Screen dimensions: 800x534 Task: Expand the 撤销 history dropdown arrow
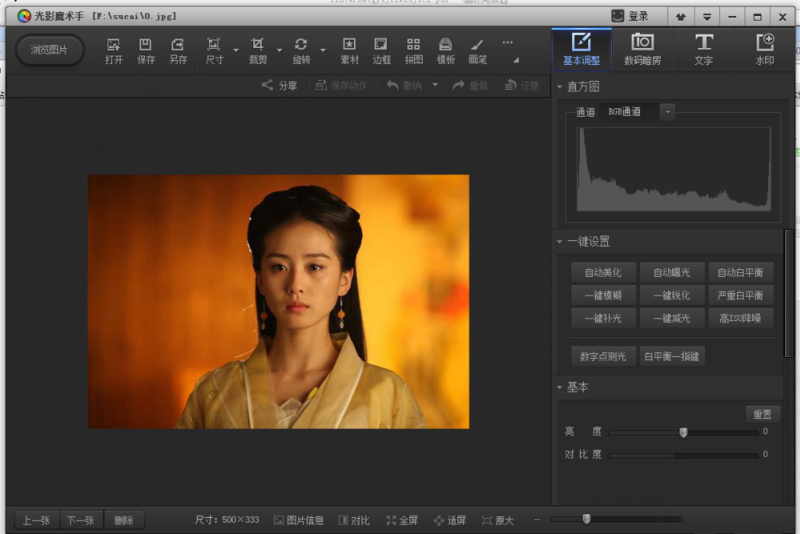(x=435, y=85)
